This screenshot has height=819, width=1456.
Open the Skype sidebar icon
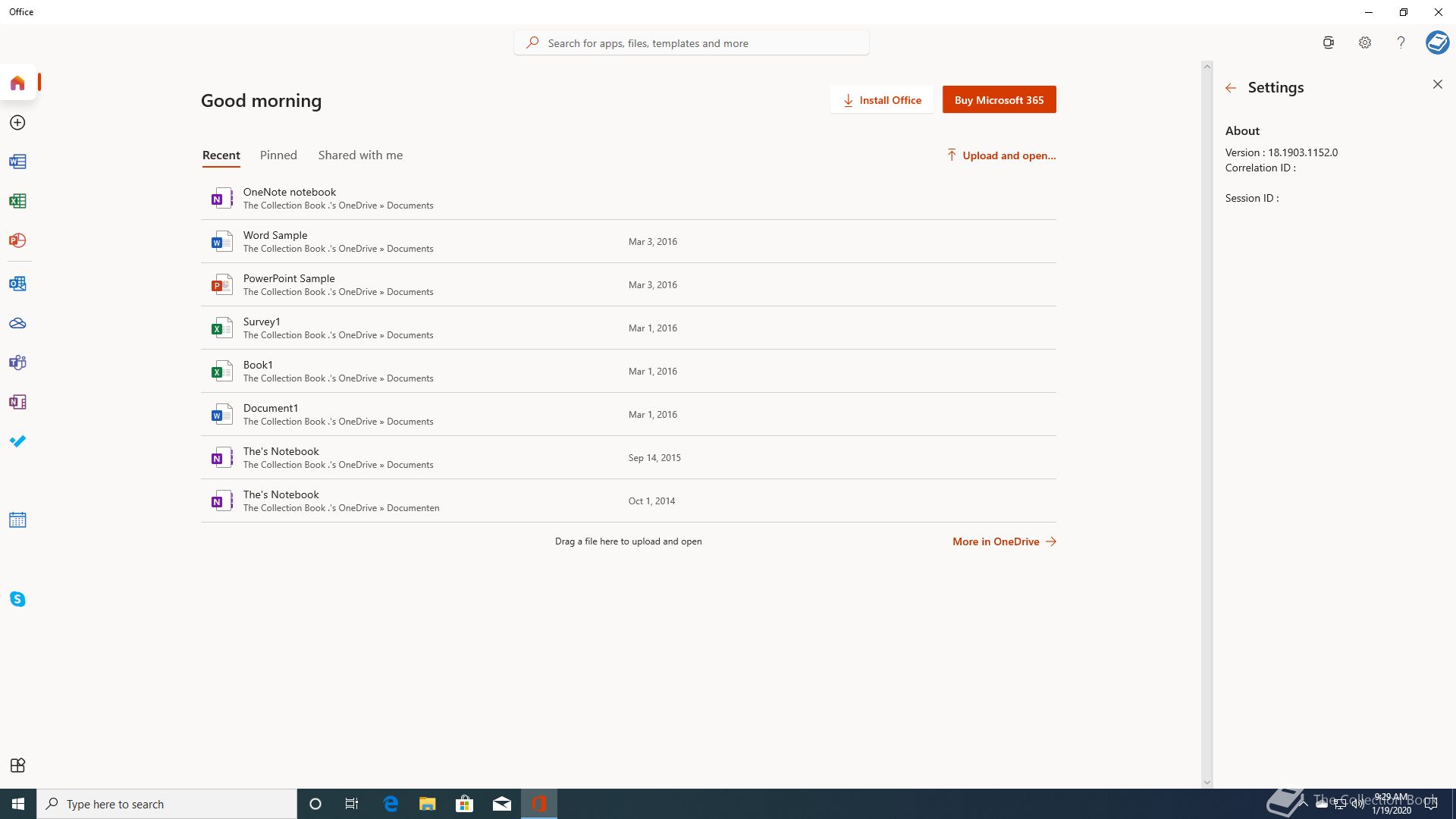click(17, 599)
